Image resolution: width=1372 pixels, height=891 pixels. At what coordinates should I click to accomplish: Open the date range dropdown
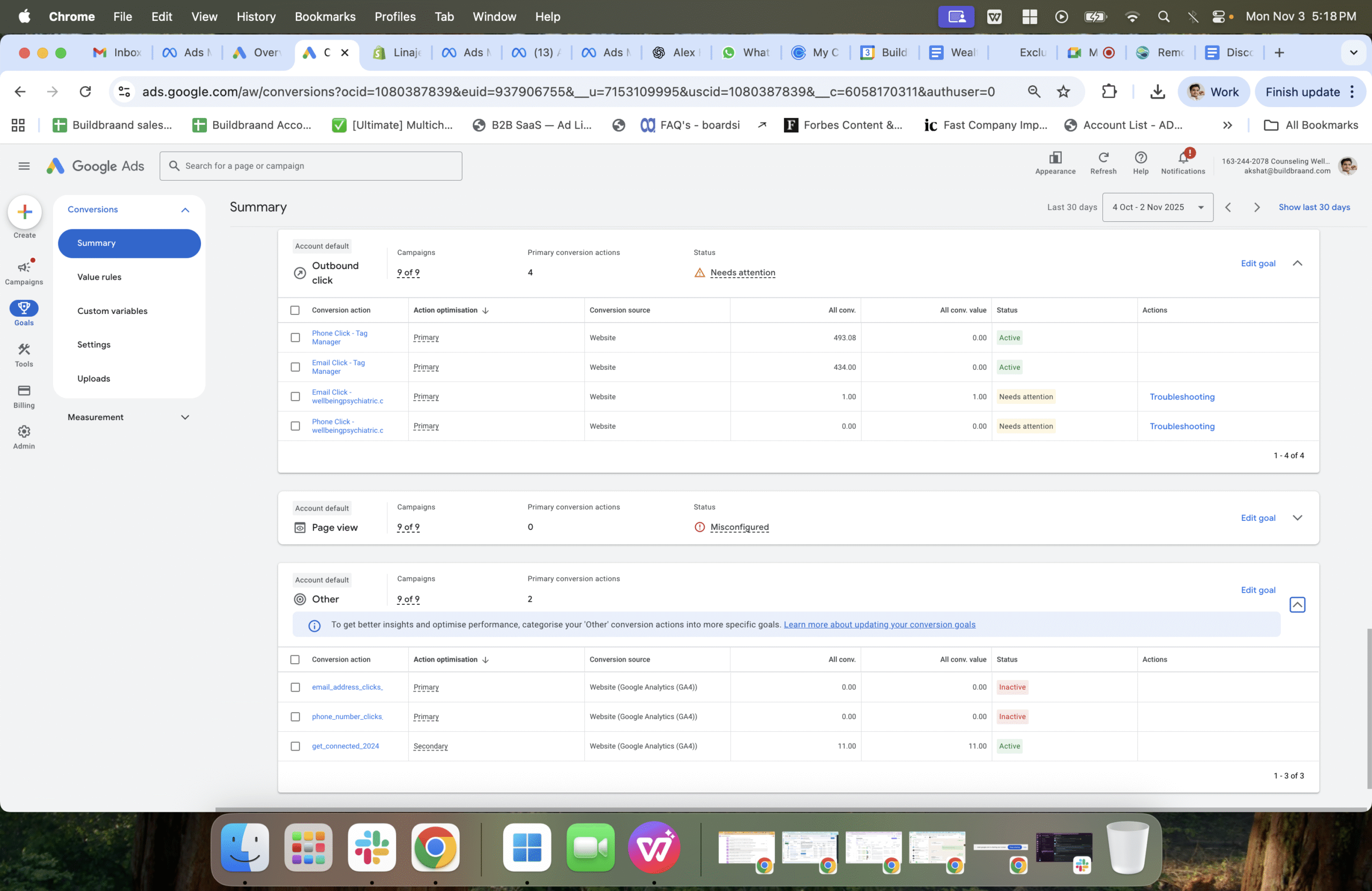(1157, 207)
